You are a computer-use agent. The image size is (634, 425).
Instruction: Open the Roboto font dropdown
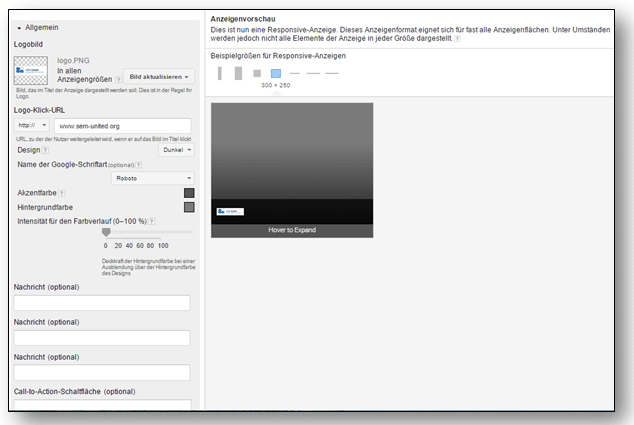153,178
